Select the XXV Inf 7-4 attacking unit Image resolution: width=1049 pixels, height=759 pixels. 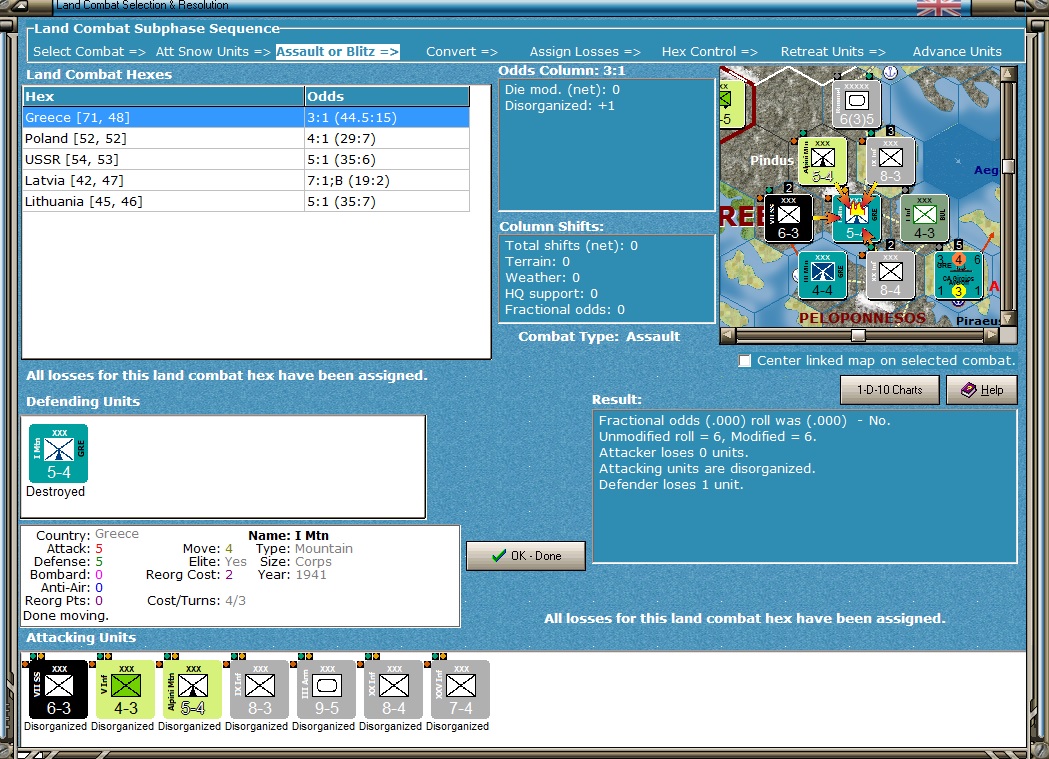pyautogui.click(x=460, y=689)
